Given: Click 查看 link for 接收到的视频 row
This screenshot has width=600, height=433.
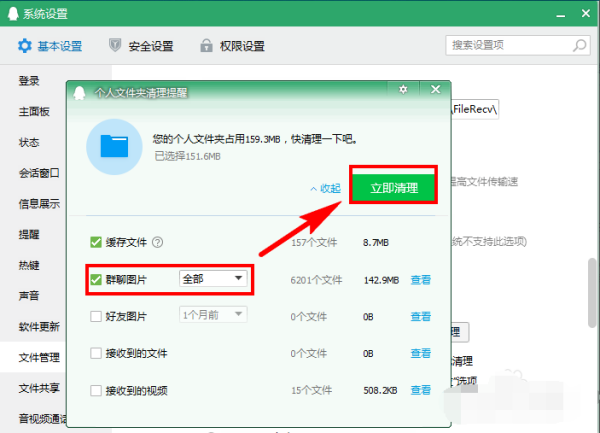Looking at the screenshot, I should (421, 391).
